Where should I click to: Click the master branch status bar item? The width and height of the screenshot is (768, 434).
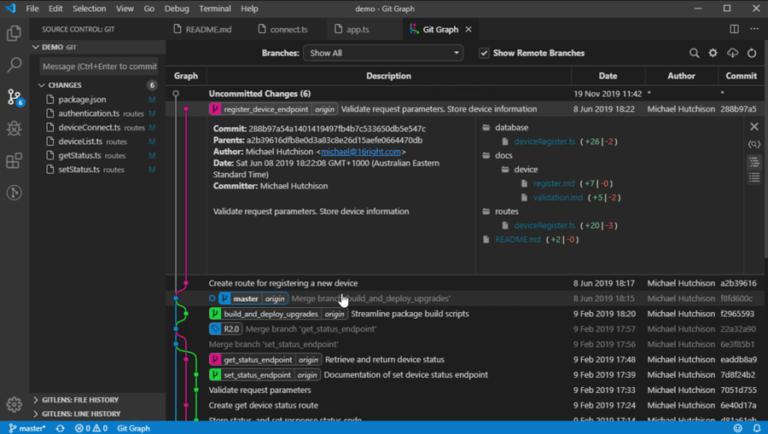point(27,428)
